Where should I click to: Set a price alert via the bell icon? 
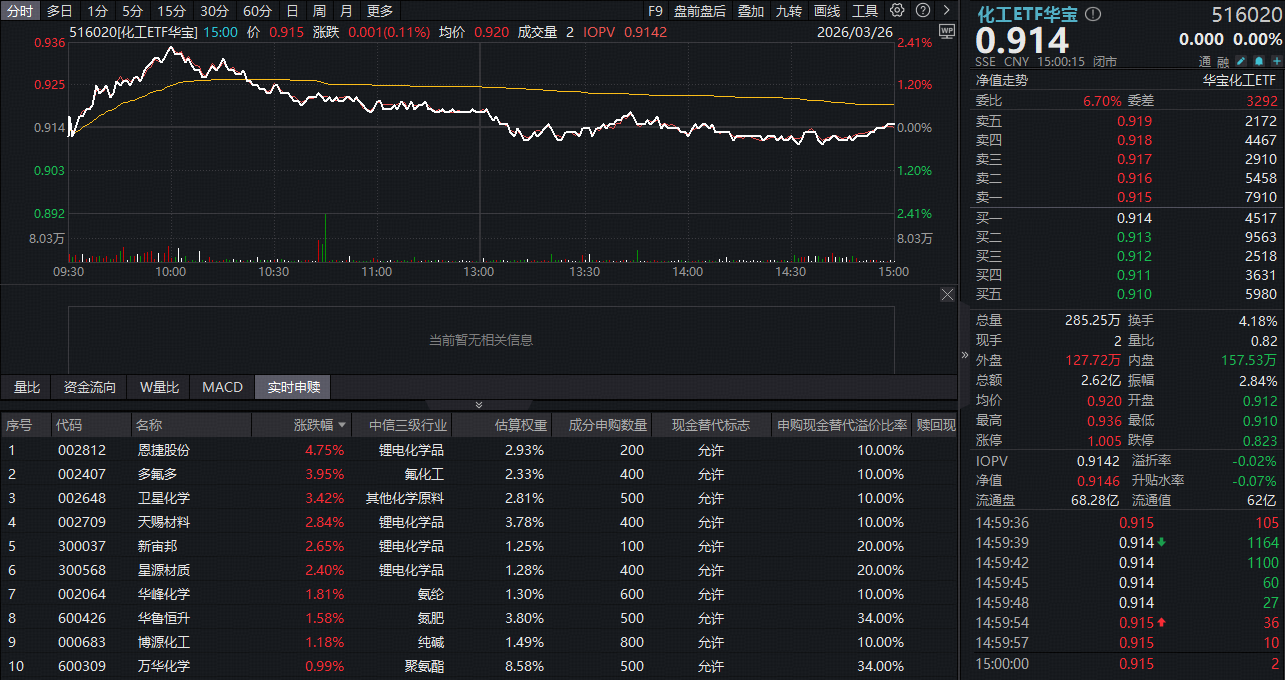[1259, 61]
